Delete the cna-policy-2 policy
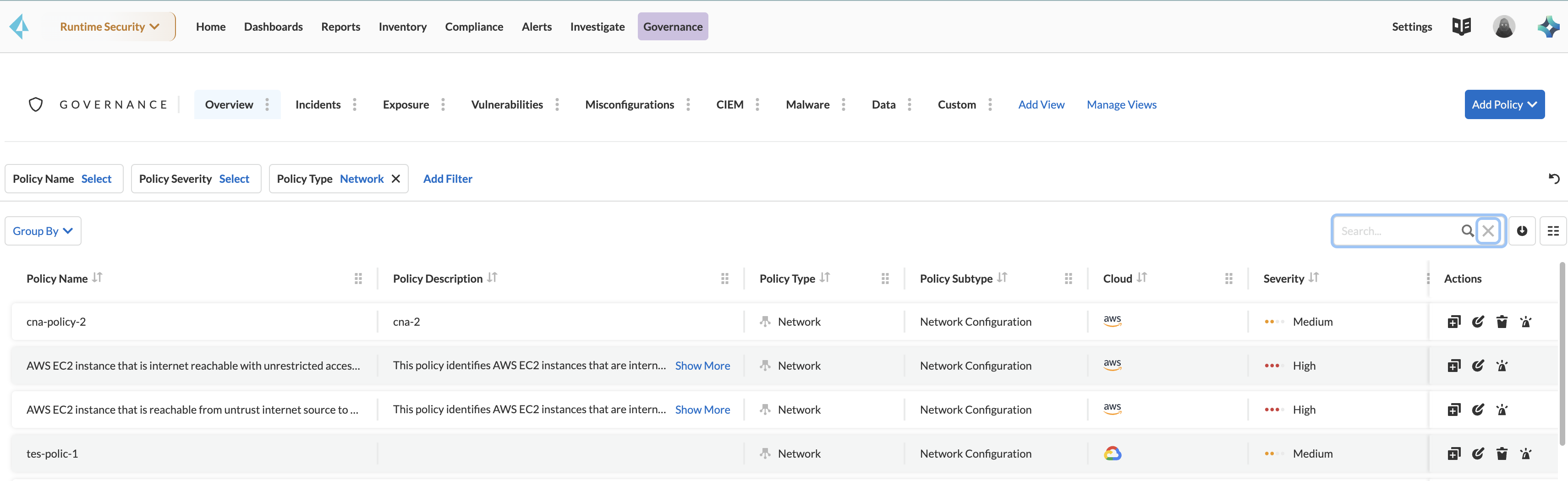The image size is (1568, 481). [x=1502, y=322]
